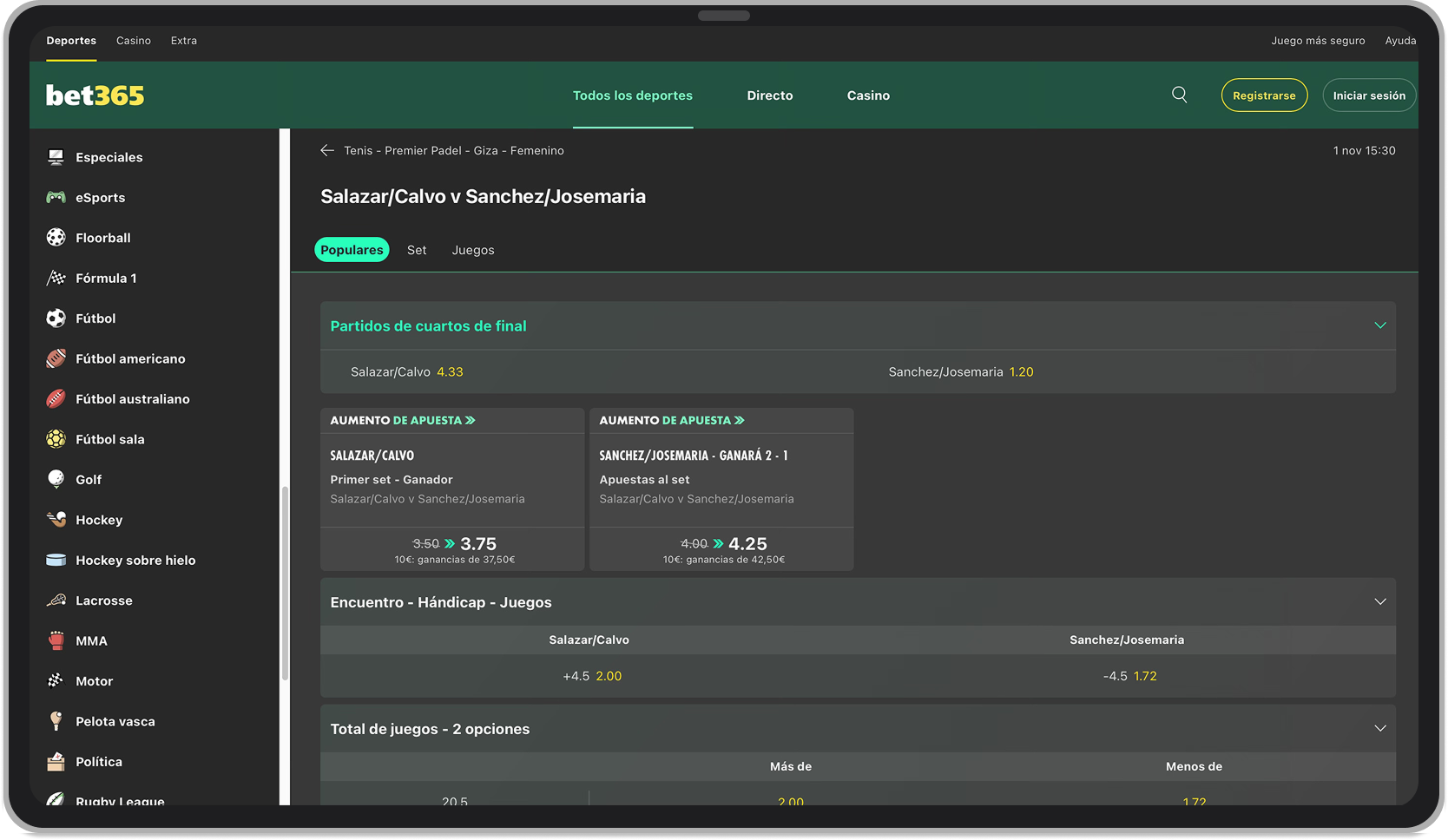Click the sidebar vertical scrollbar
Screen dimensions: 1448x840
(x=285, y=583)
